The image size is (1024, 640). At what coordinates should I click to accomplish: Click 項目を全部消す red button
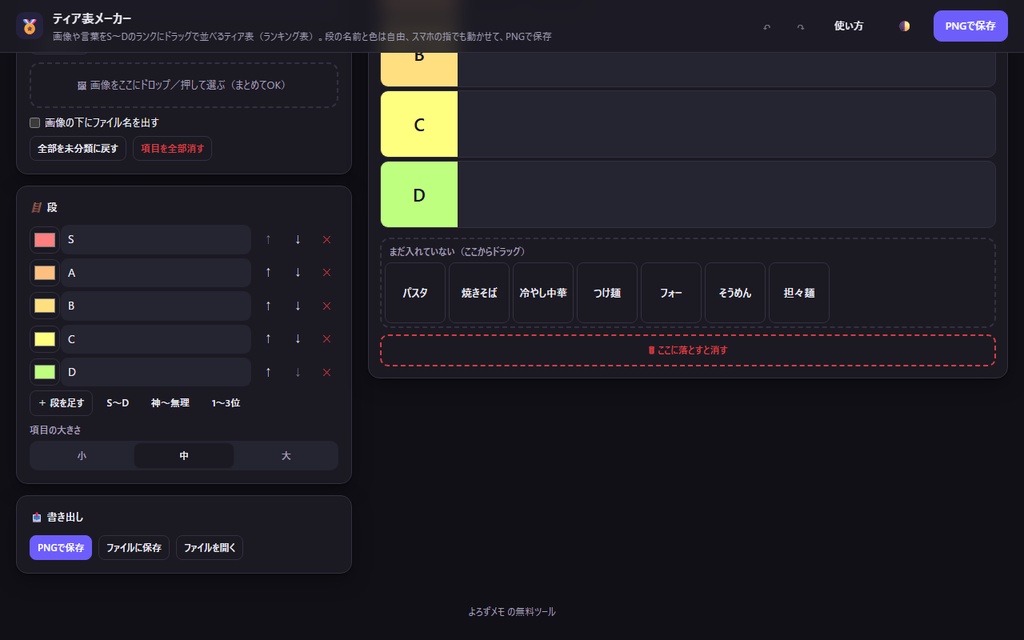tap(172, 148)
